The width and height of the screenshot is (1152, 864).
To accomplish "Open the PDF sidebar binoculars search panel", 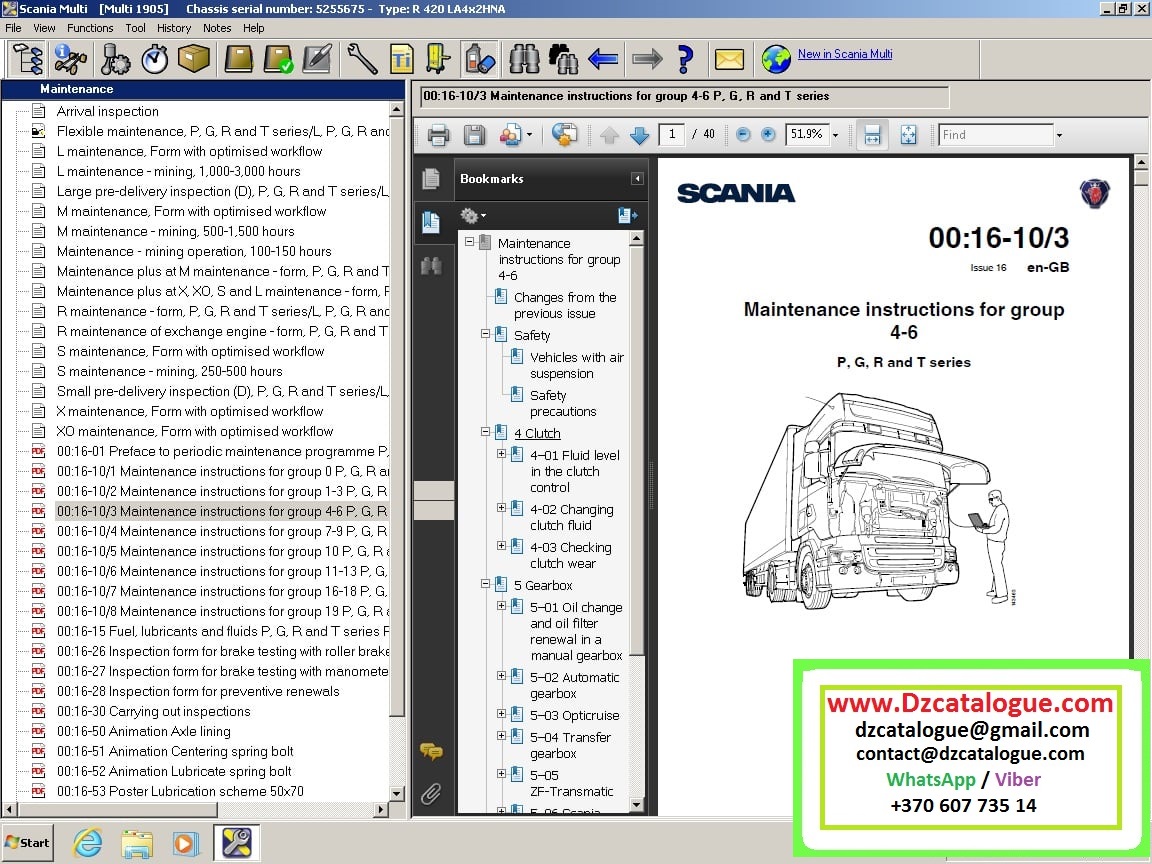I will point(431,266).
